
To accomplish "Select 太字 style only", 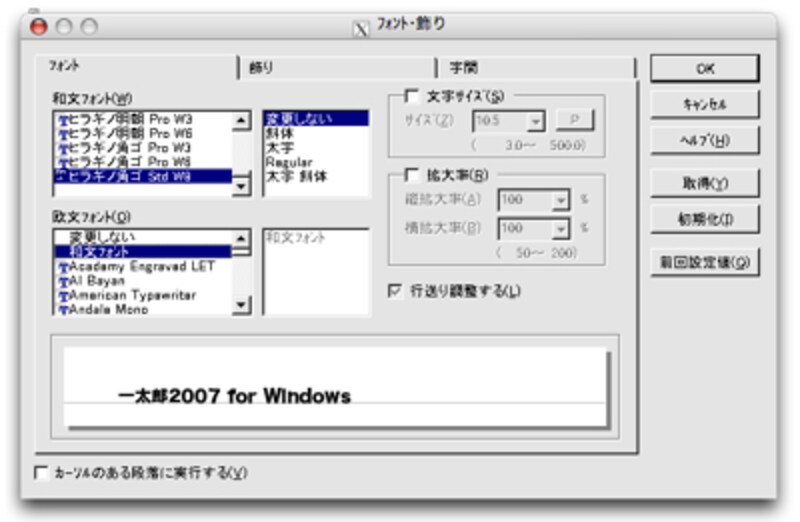I will point(316,148).
